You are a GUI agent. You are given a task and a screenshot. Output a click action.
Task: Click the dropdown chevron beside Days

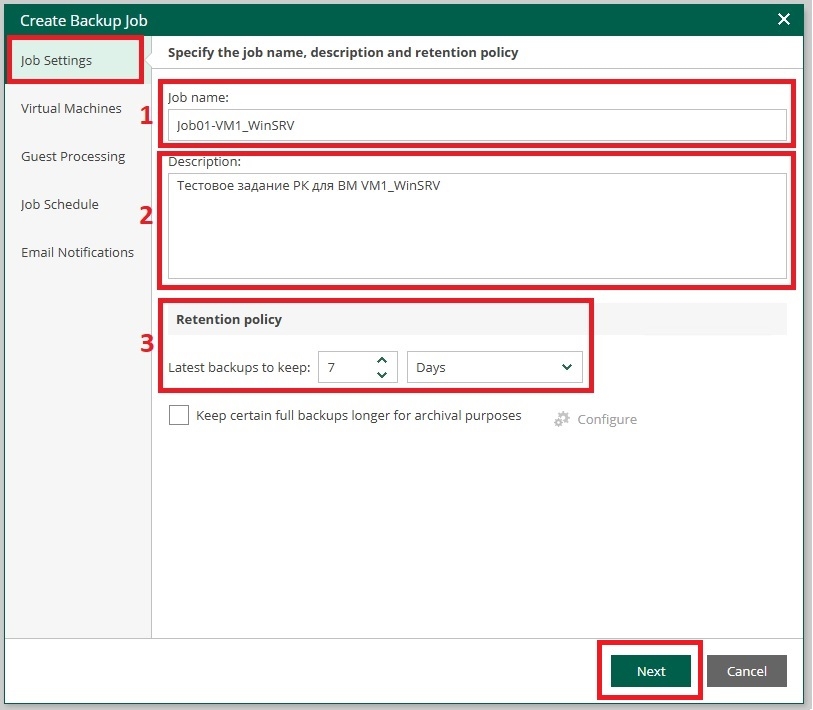tap(567, 367)
